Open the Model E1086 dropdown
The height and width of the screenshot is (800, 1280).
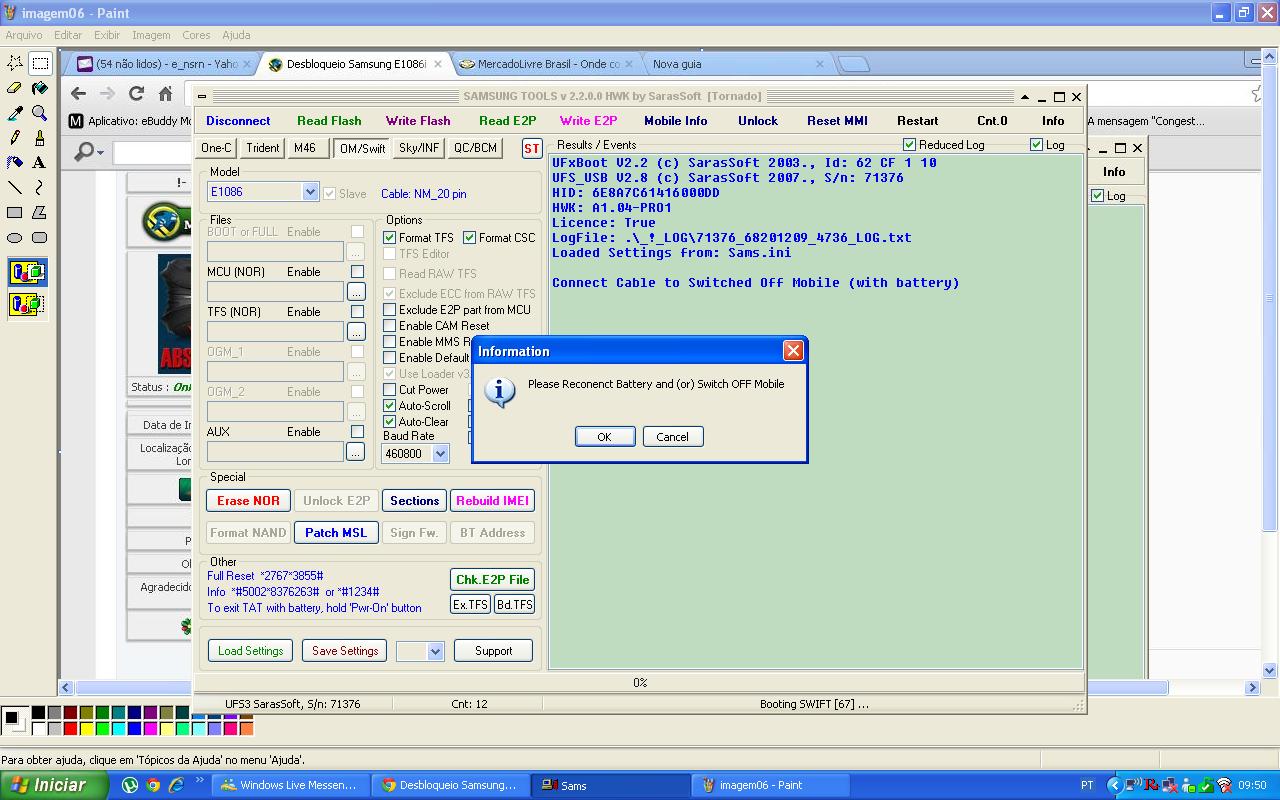tap(310, 192)
